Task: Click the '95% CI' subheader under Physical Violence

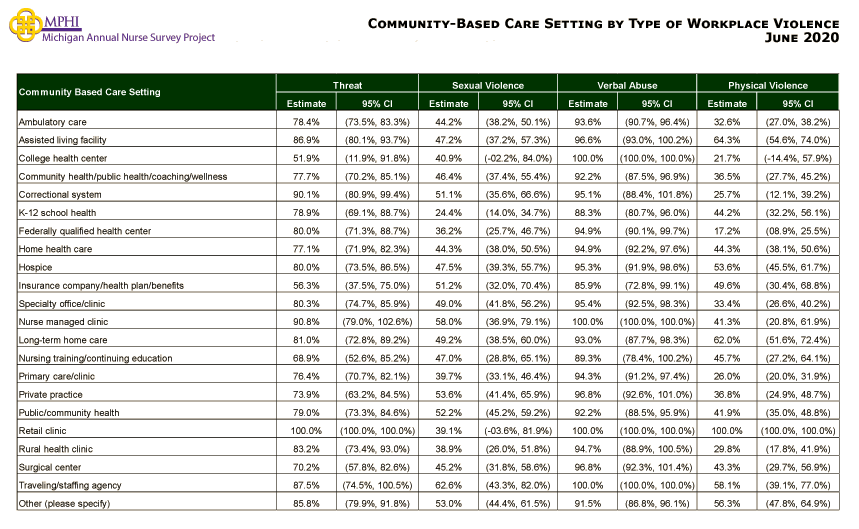Action: pyautogui.click(x=798, y=104)
